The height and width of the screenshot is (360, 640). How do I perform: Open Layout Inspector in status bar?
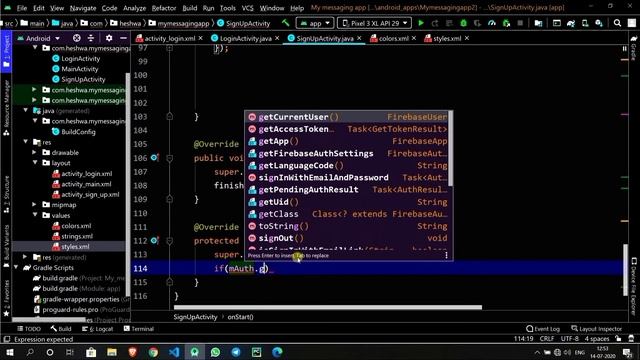coord(596,329)
